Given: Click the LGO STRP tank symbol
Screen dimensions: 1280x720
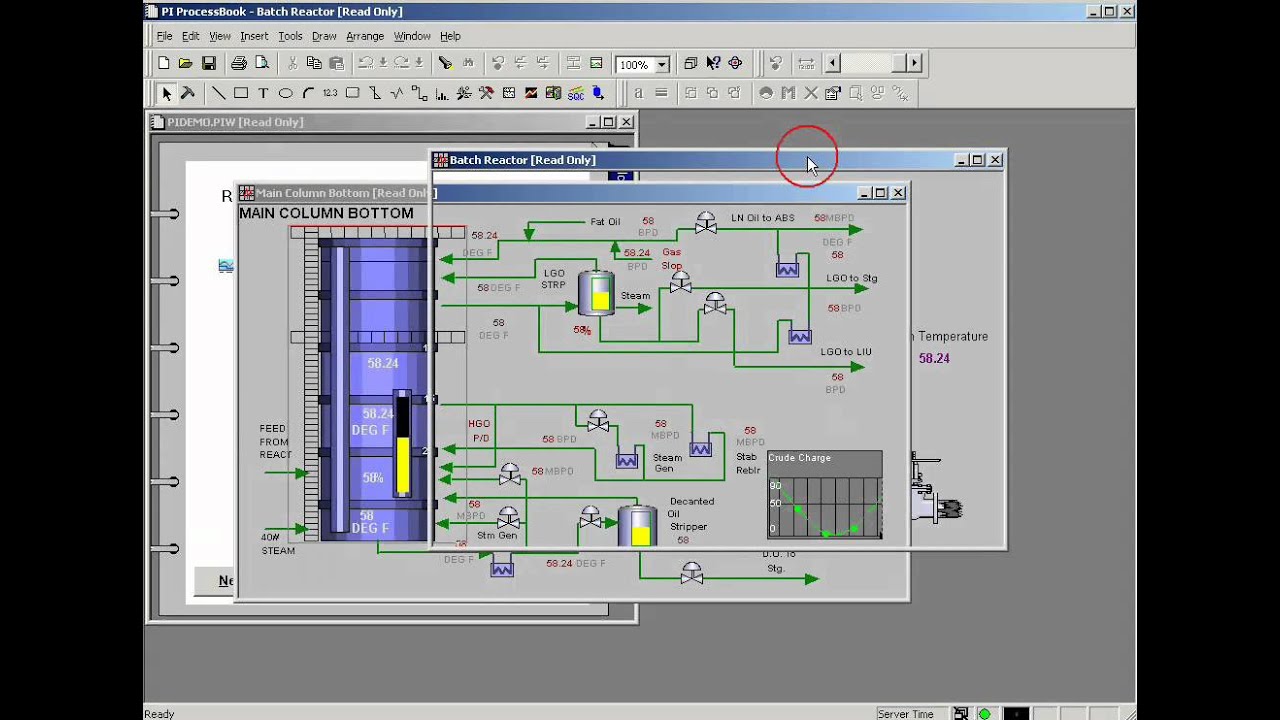Looking at the screenshot, I should tap(597, 293).
